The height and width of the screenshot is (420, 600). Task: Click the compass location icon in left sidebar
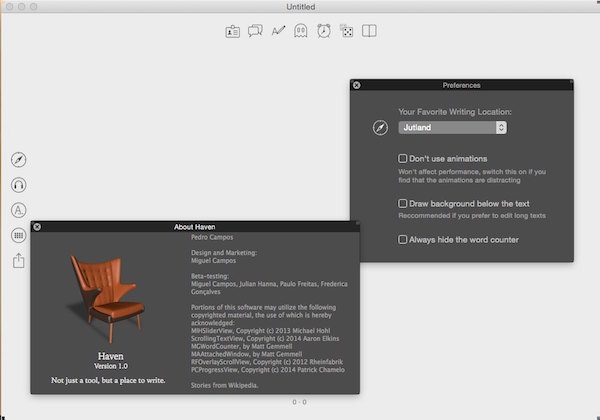(x=18, y=160)
